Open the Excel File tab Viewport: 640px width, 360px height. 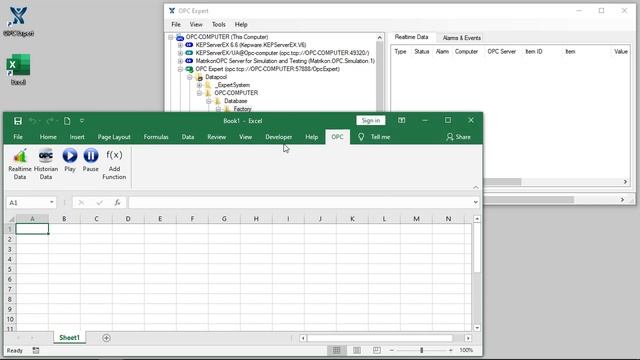click(x=18, y=137)
